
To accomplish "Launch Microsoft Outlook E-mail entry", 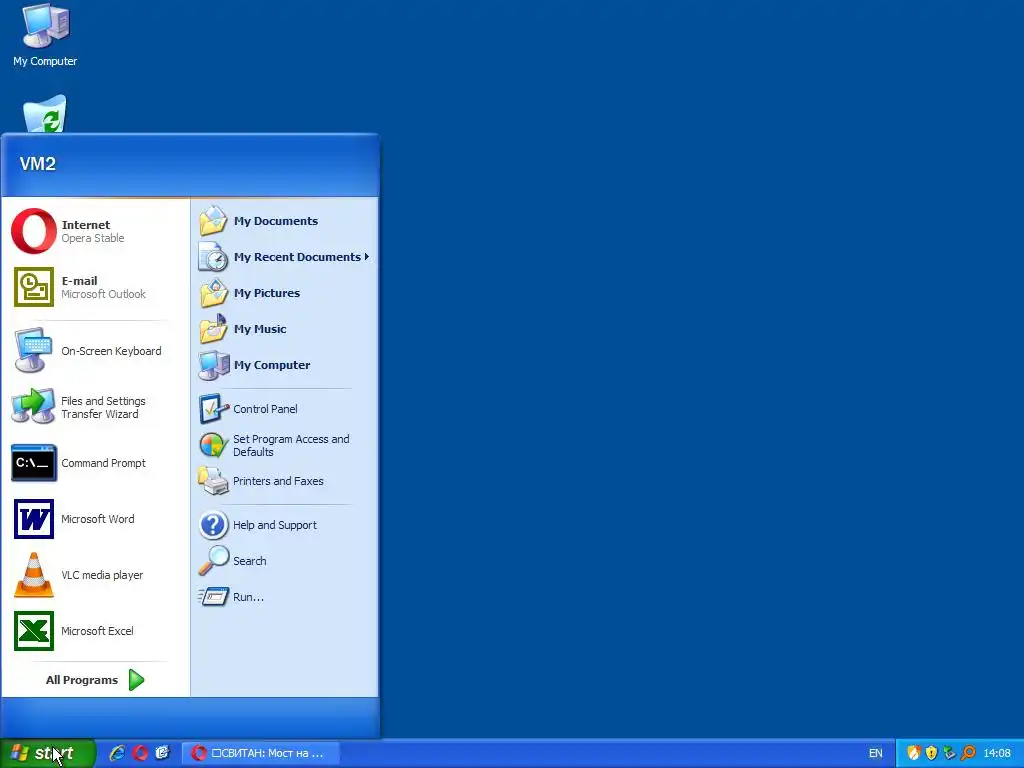I will [x=96, y=287].
